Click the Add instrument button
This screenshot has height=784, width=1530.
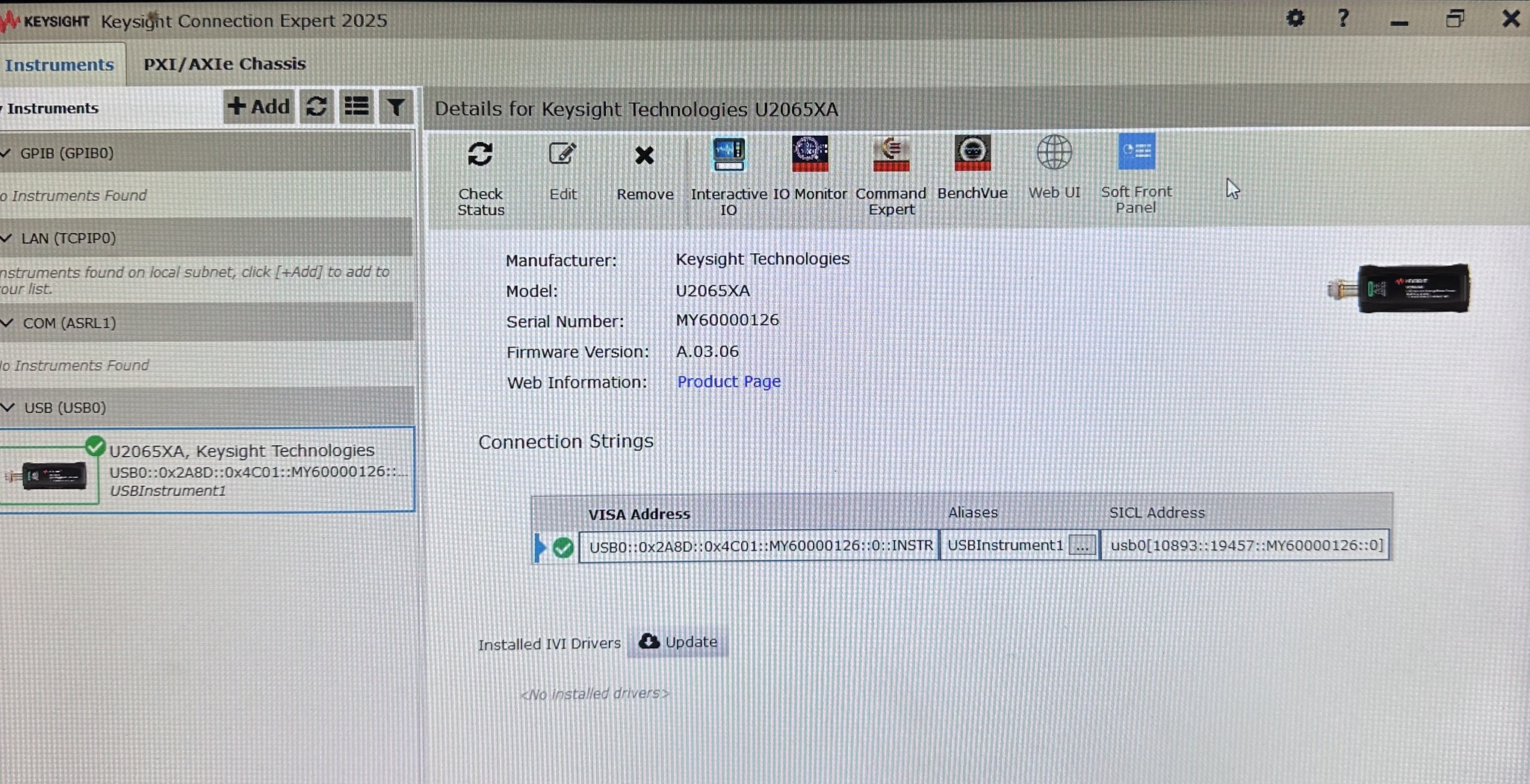tap(258, 107)
